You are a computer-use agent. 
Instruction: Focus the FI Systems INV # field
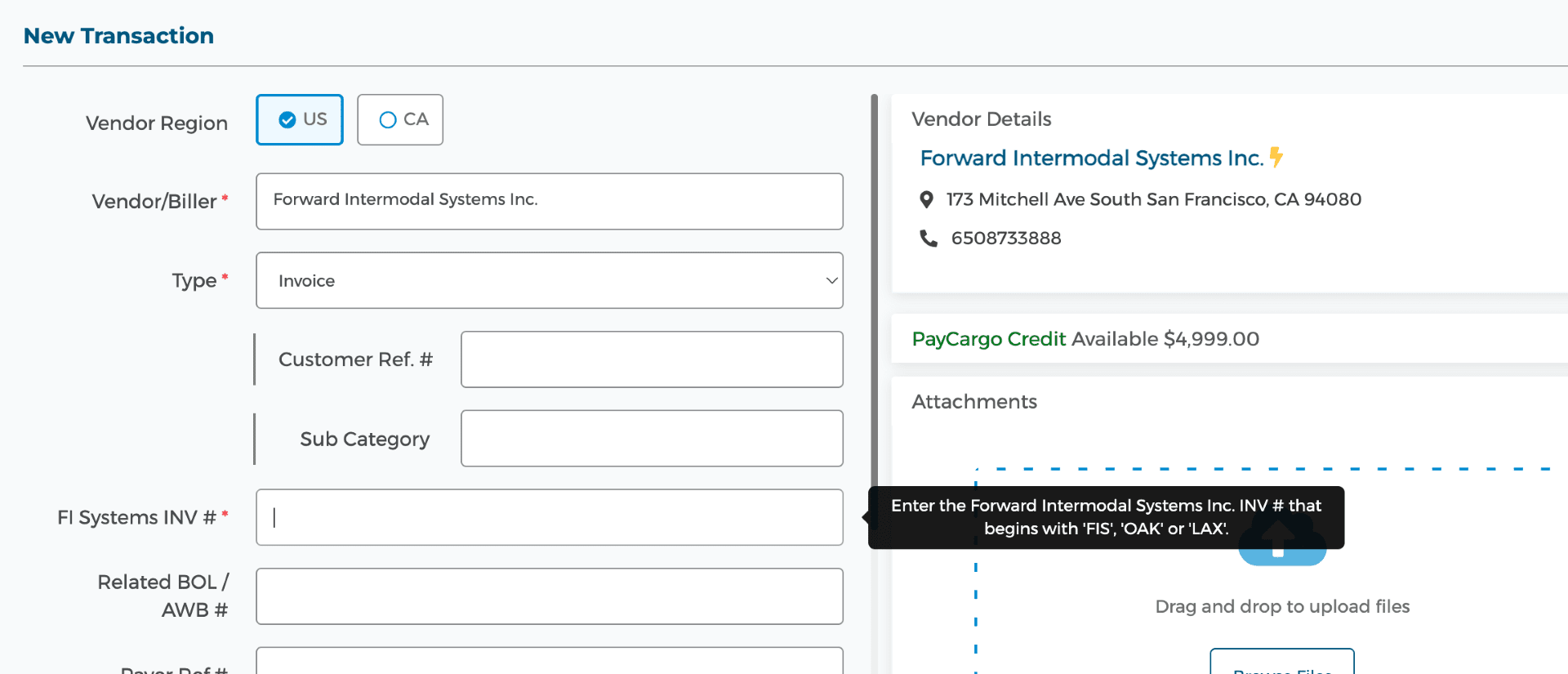550,517
